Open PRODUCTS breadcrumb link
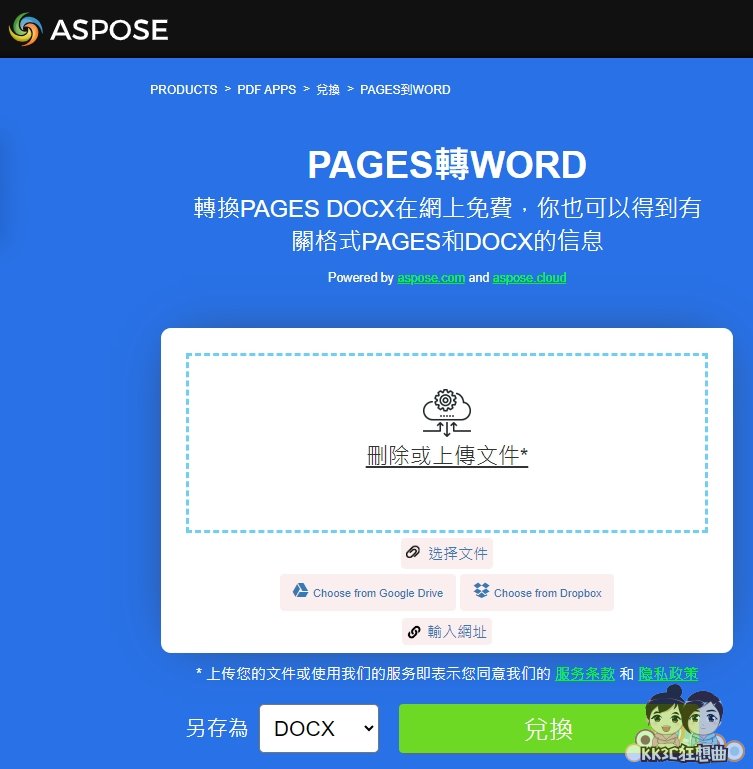This screenshot has height=769, width=753. click(183, 90)
